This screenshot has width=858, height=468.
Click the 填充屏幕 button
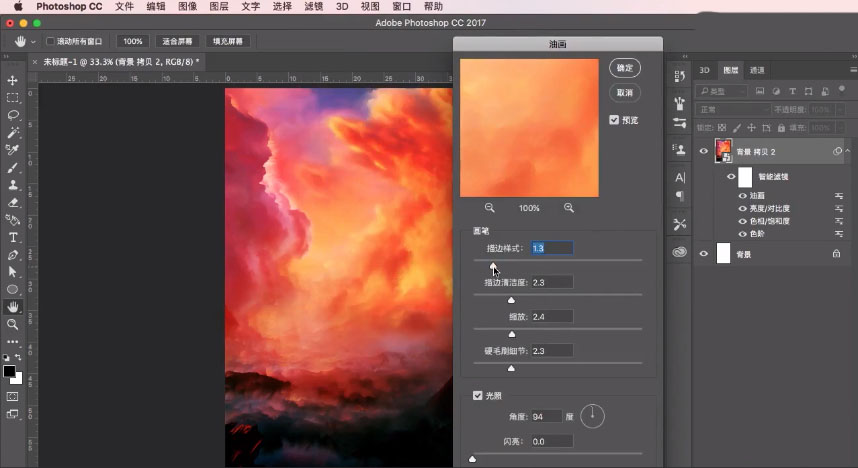pos(228,41)
